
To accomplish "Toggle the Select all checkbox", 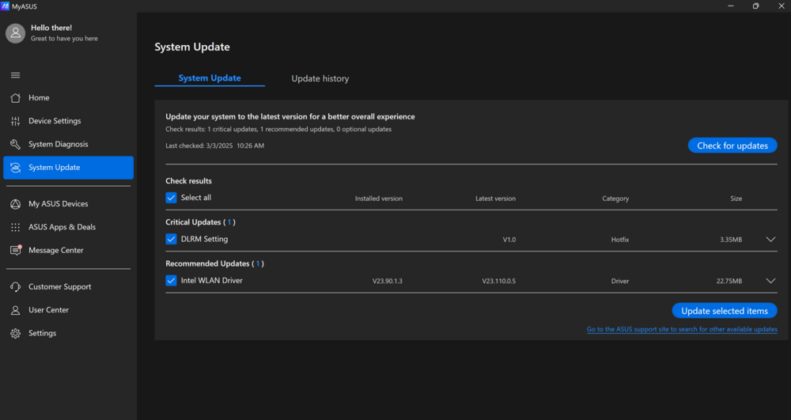I will pos(171,198).
